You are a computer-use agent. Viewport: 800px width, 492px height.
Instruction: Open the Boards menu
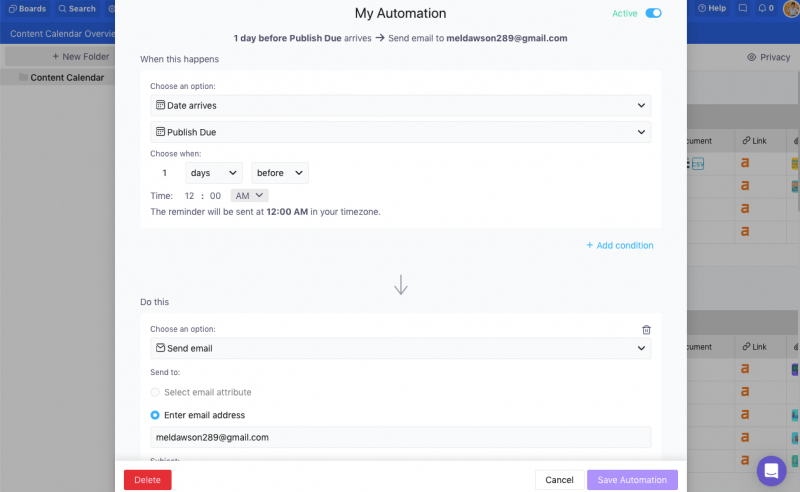(26, 9)
